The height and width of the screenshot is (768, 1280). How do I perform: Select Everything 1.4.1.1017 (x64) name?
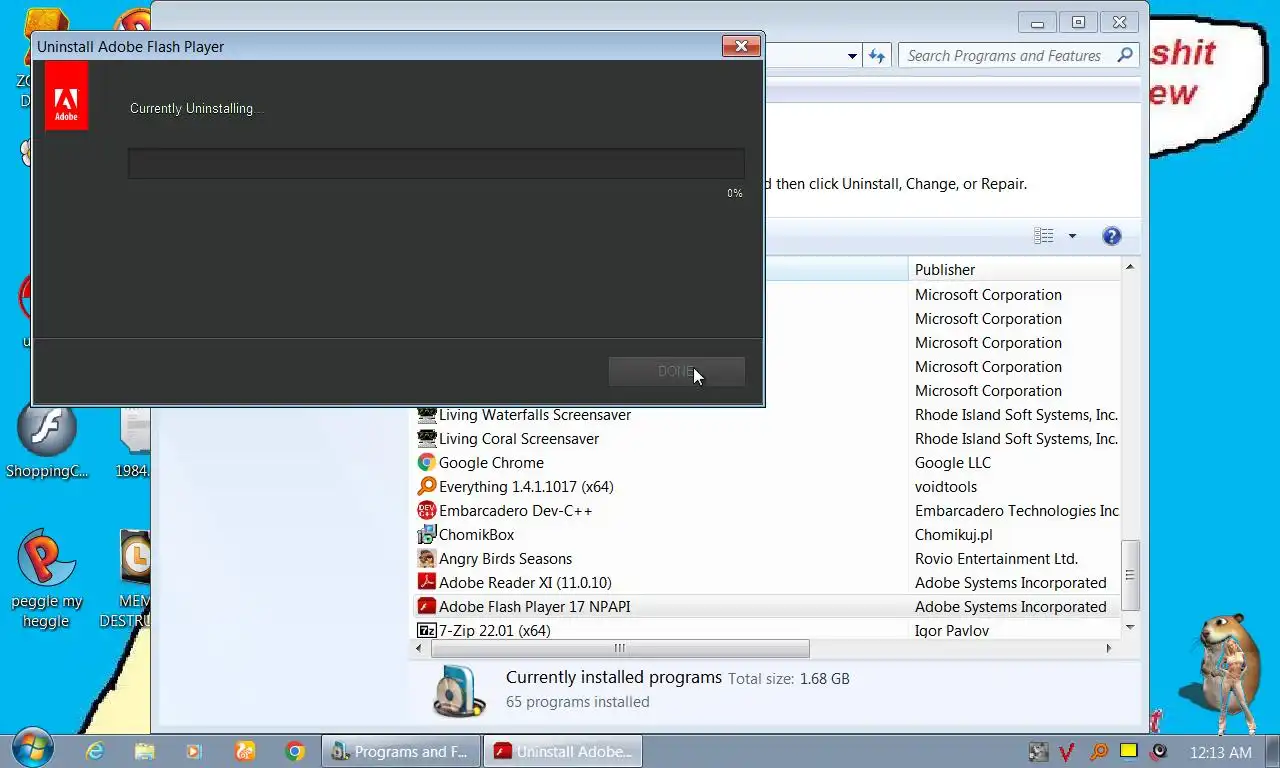(x=526, y=486)
